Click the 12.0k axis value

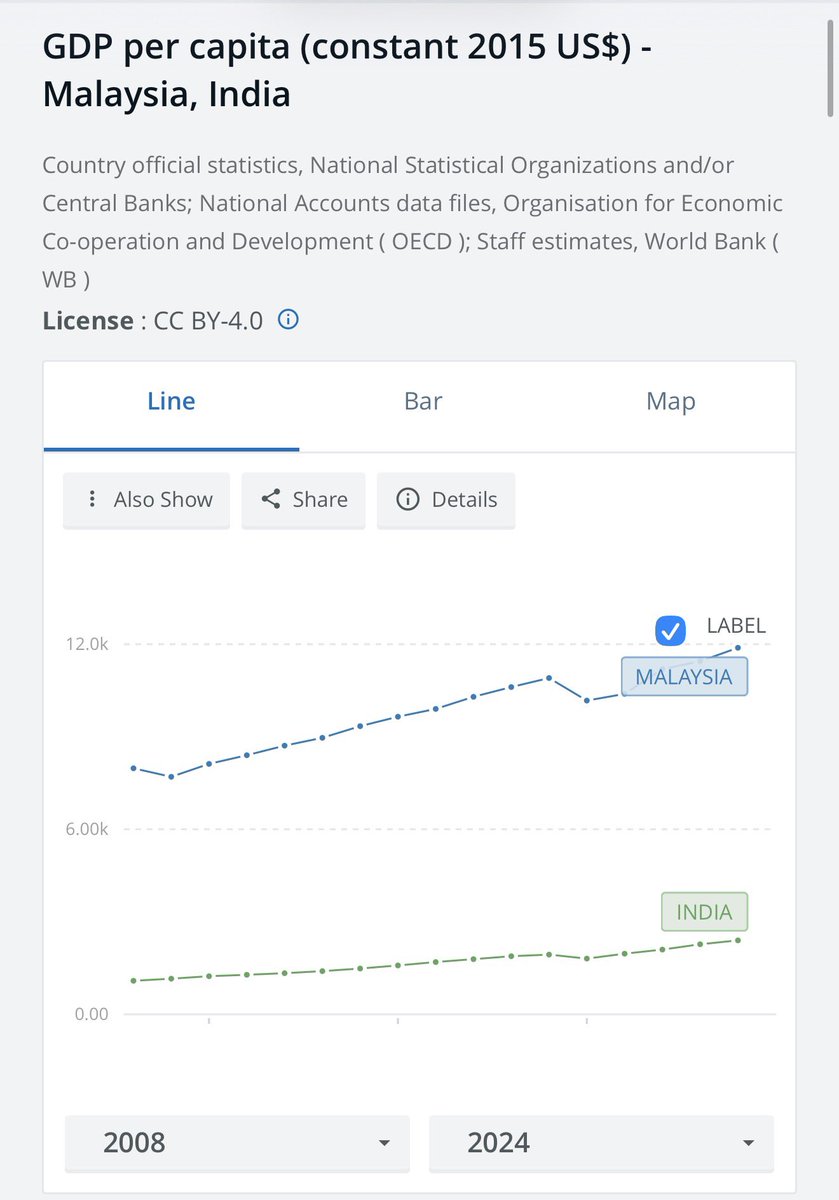(88, 644)
